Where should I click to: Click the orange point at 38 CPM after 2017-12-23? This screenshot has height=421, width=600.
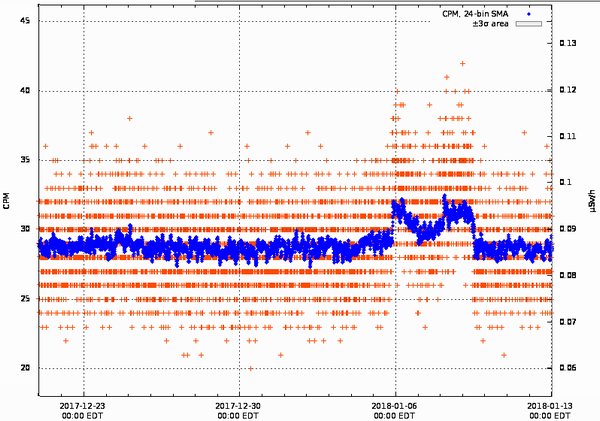coord(130,119)
